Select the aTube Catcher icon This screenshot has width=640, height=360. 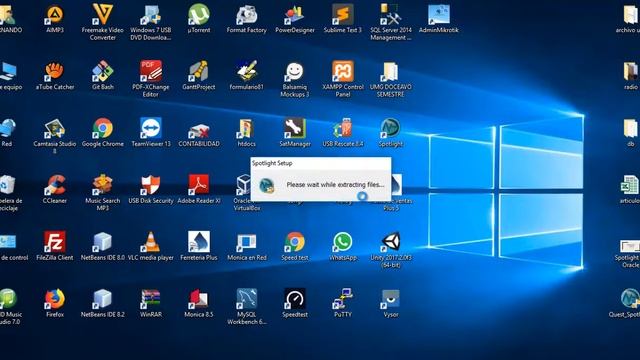[x=55, y=71]
